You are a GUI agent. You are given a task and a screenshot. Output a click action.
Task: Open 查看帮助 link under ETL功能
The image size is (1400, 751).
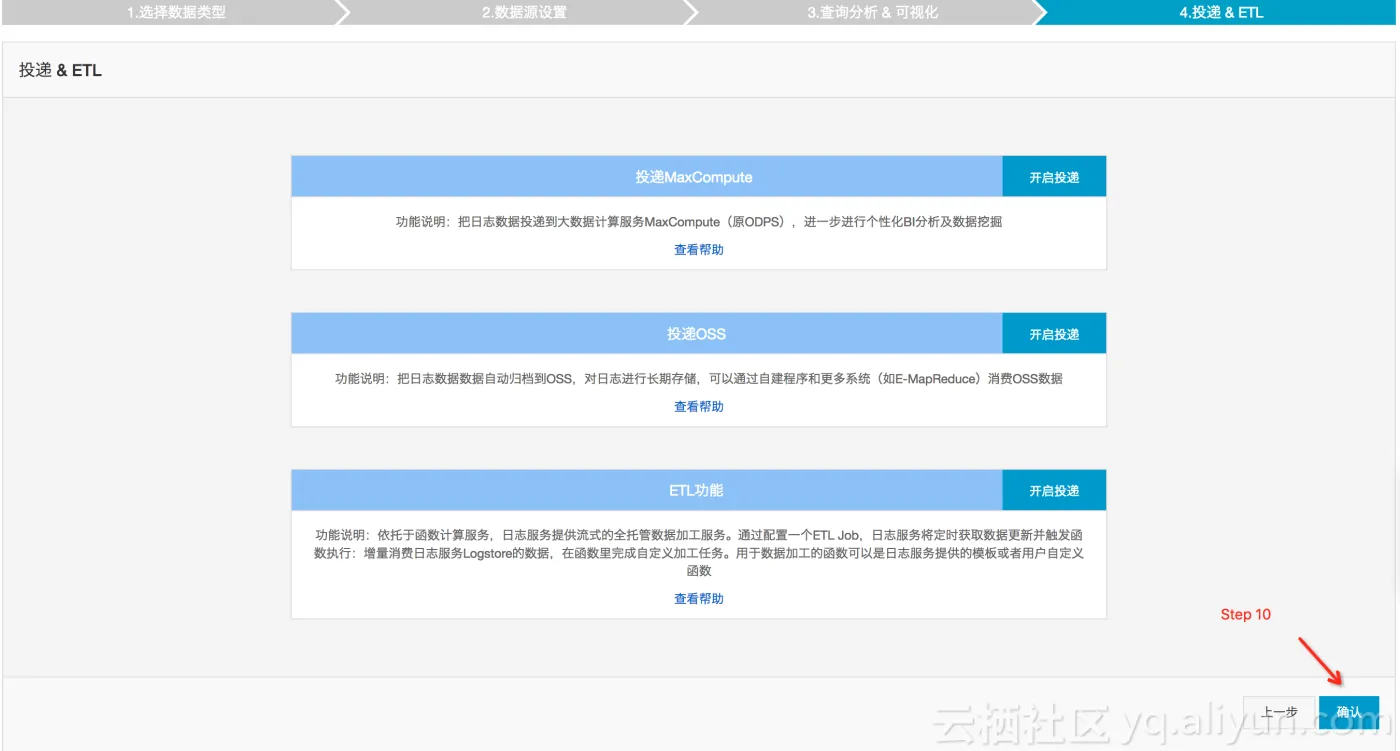pyautogui.click(x=699, y=599)
